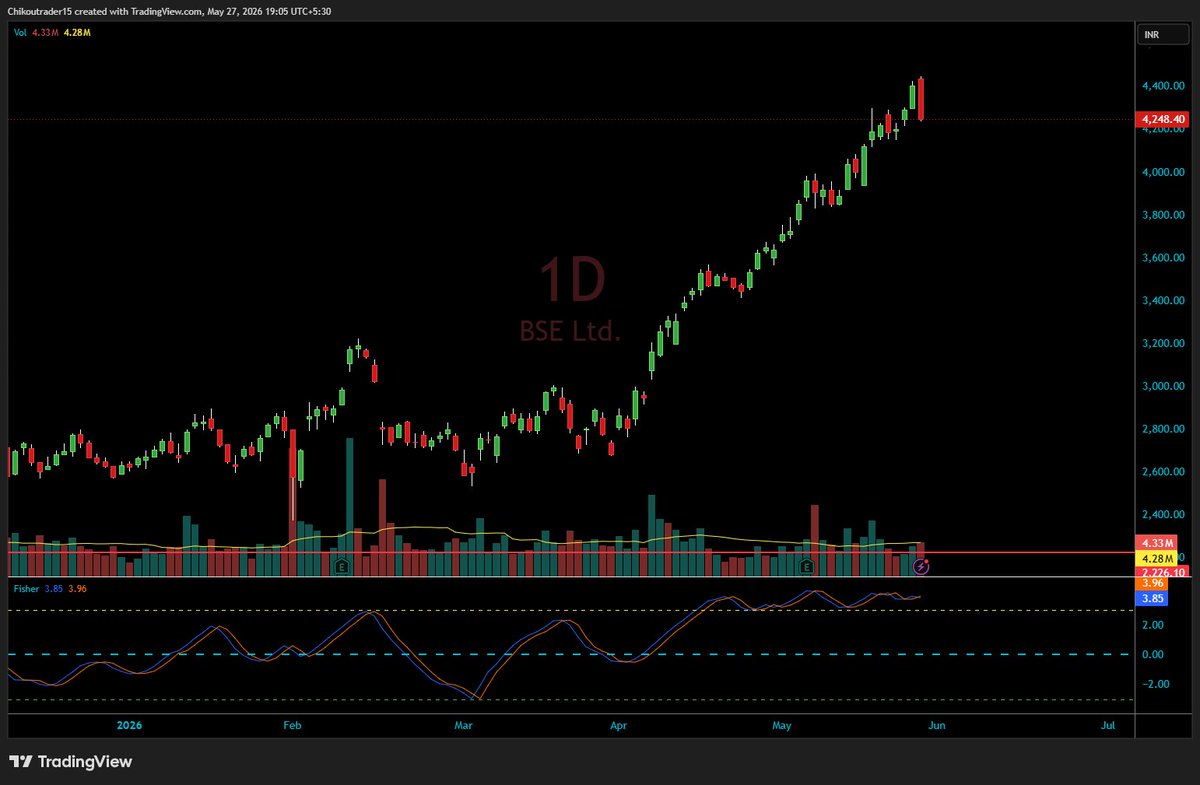Click the 2,226.10 red price label
The height and width of the screenshot is (785, 1200).
[1160, 571]
